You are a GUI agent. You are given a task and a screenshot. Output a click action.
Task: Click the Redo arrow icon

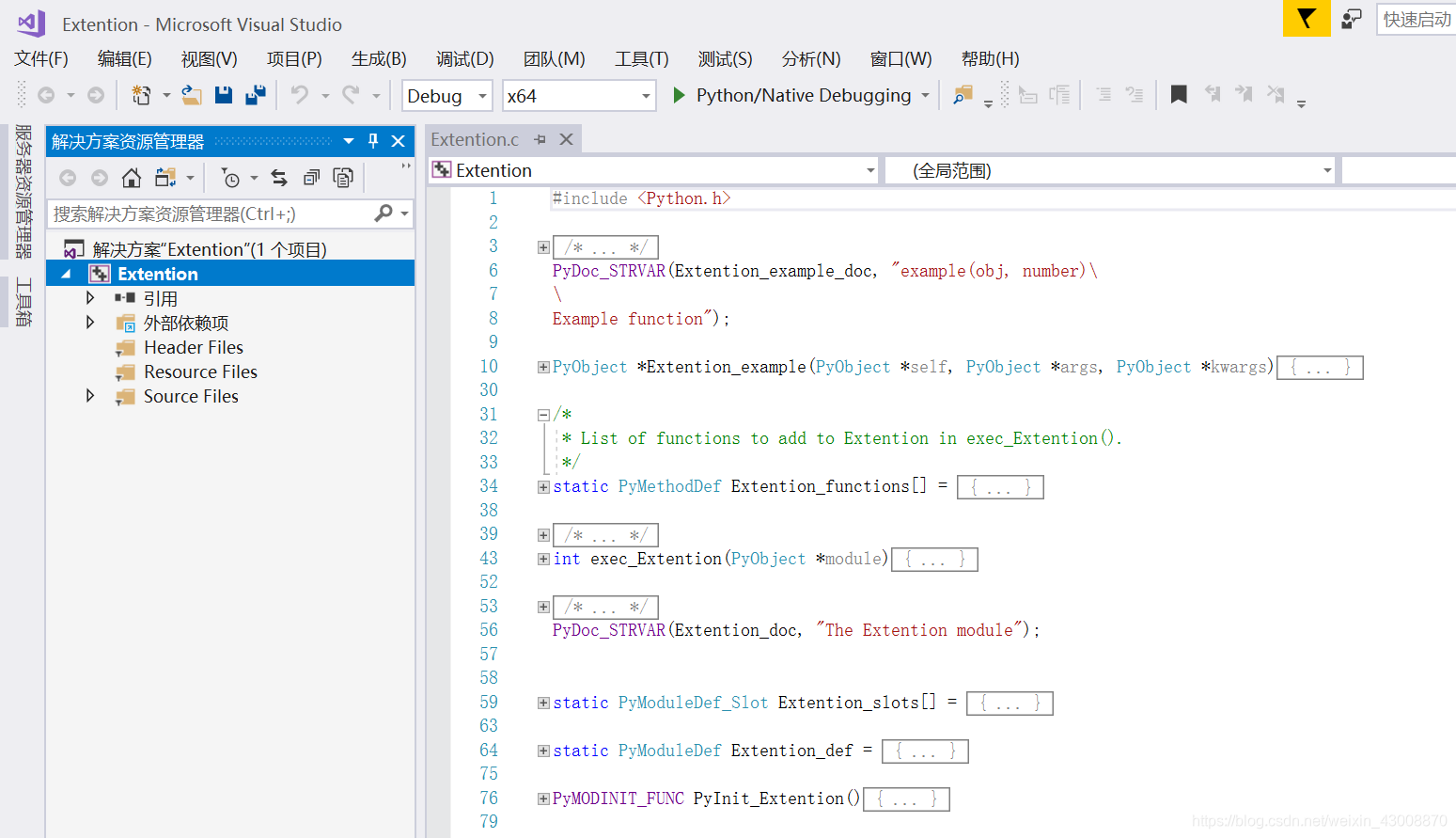click(352, 95)
